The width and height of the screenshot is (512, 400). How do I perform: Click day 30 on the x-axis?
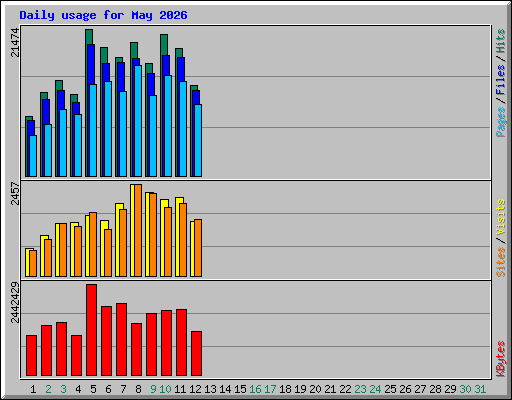click(465, 389)
